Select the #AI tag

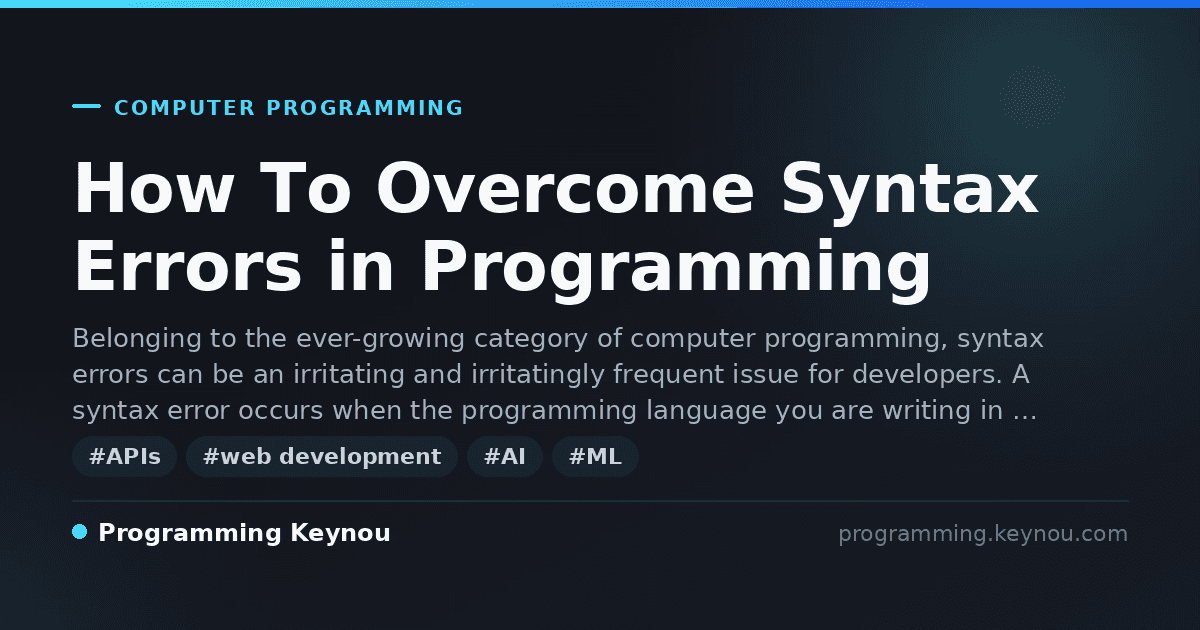(x=505, y=457)
